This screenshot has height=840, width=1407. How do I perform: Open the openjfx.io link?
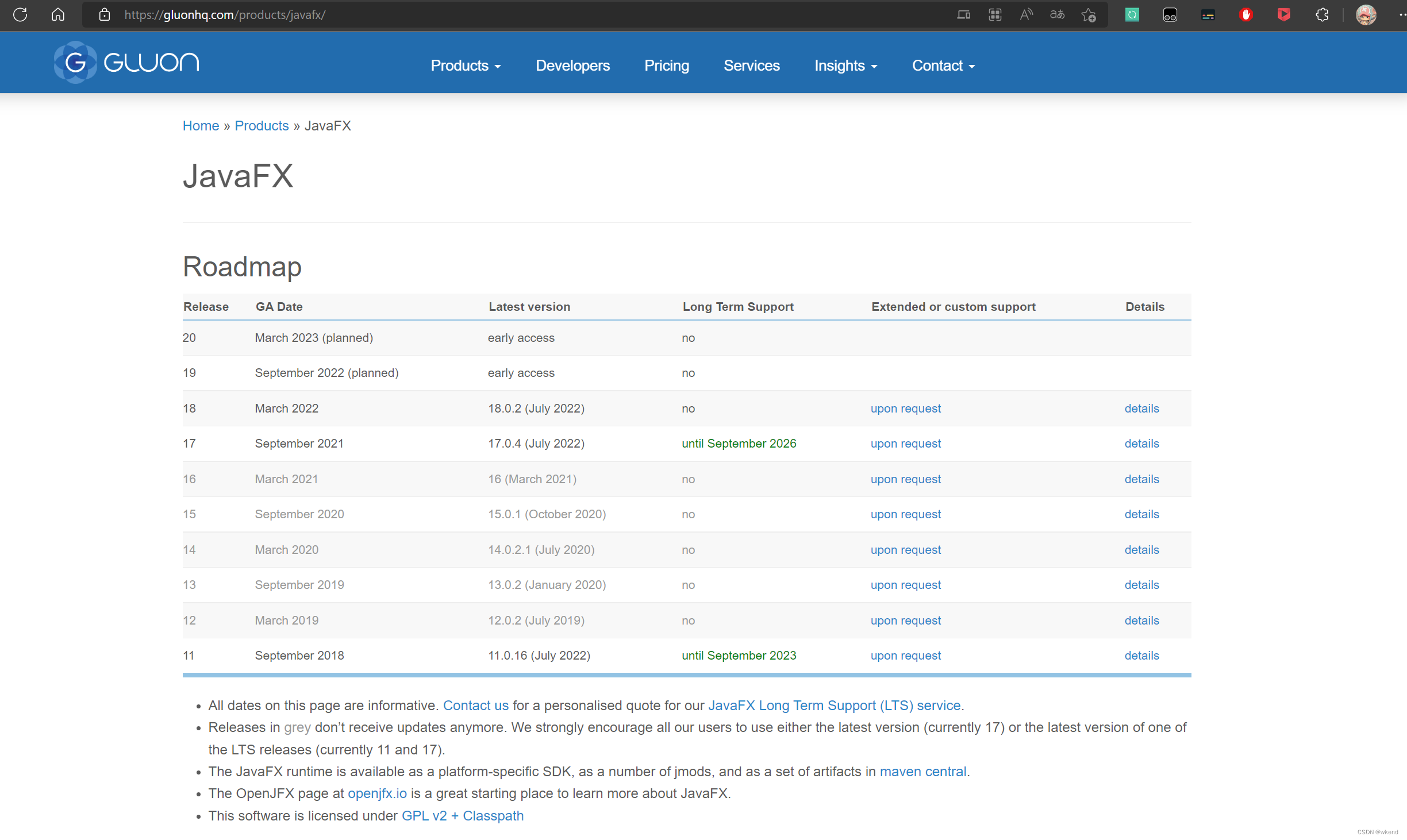pos(377,793)
